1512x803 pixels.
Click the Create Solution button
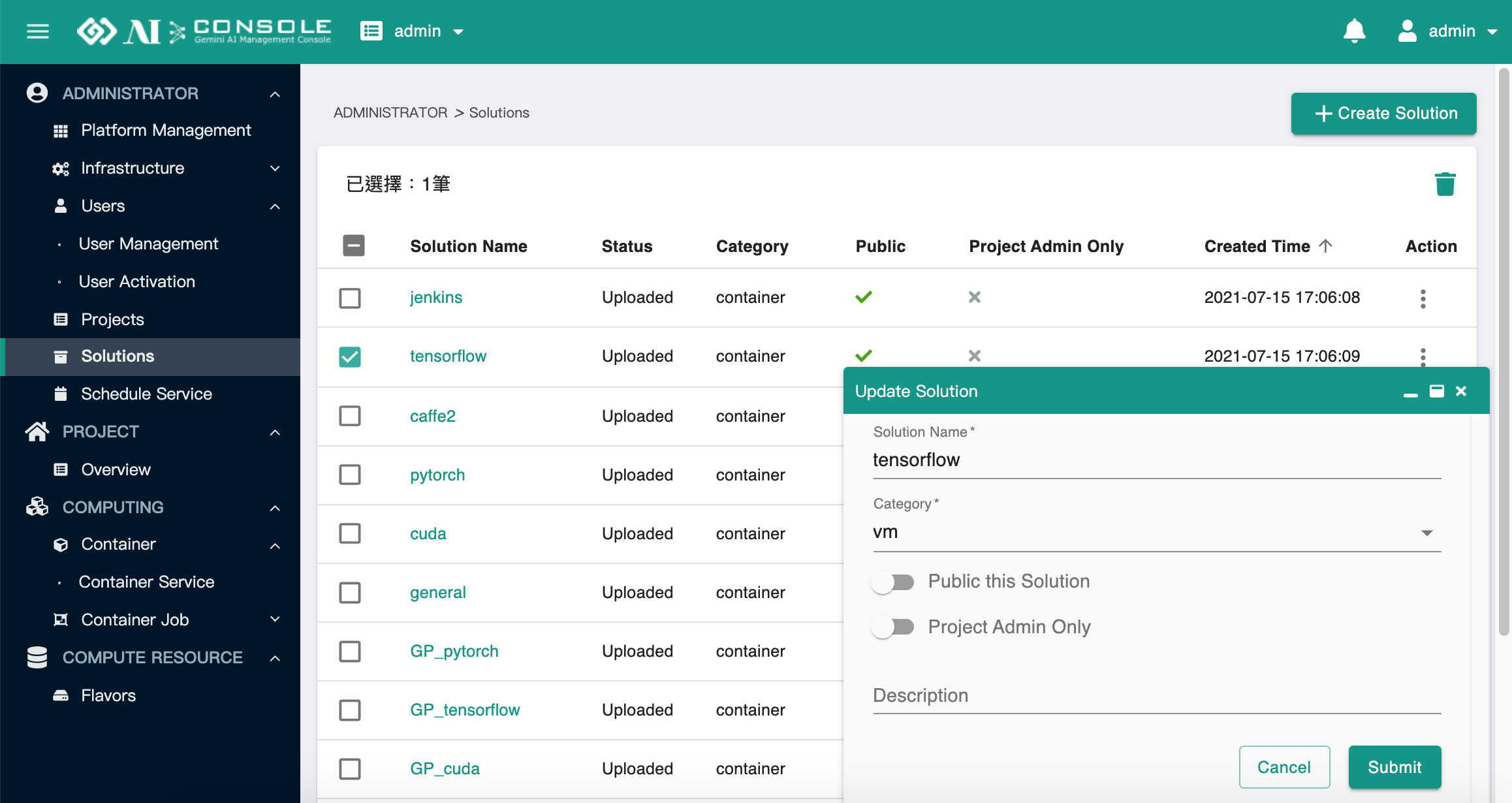pyautogui.click(x=1383, y=113)
